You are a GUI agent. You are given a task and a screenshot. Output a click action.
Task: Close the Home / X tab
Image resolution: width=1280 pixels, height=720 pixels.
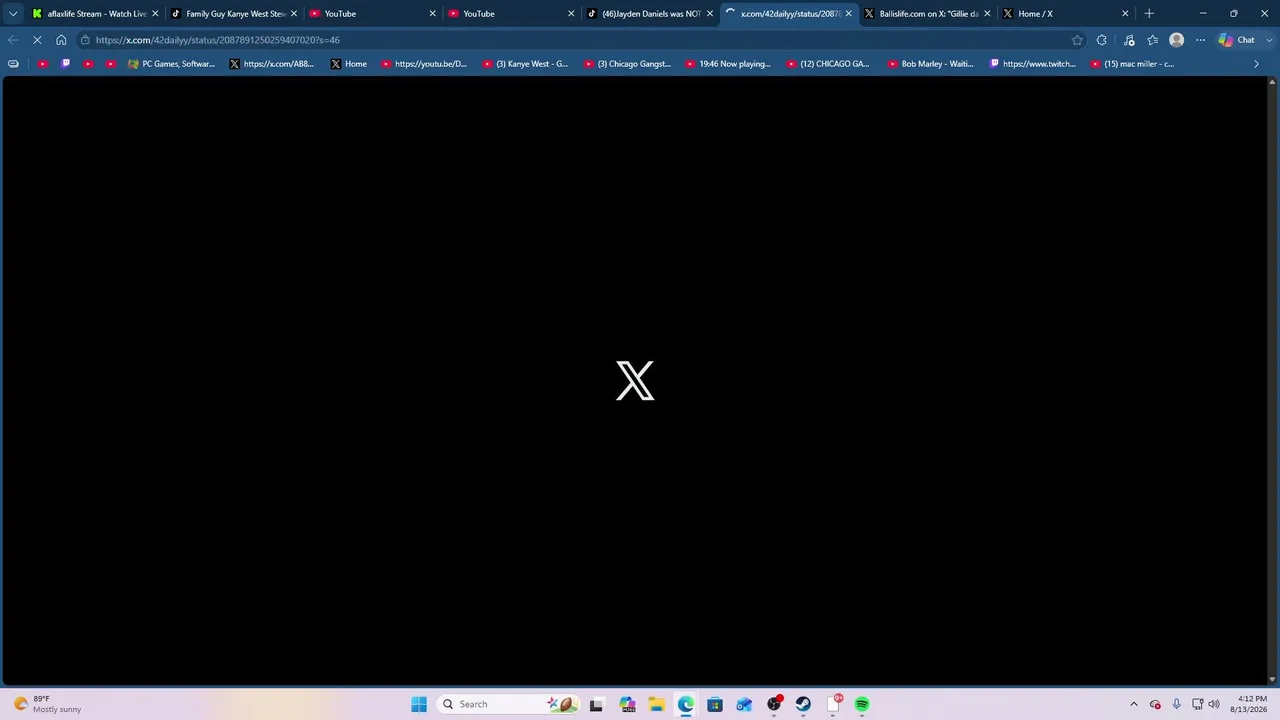[x=1125, y=14]
